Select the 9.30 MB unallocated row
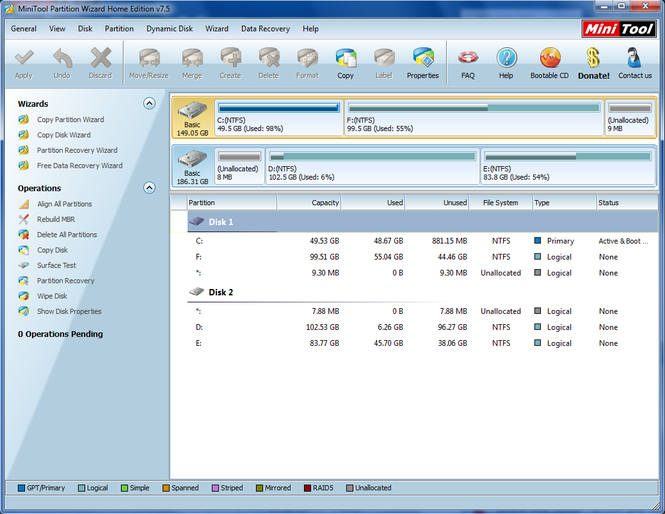The width and height of the screenshot is (665, 514). [x=423, y=273]
